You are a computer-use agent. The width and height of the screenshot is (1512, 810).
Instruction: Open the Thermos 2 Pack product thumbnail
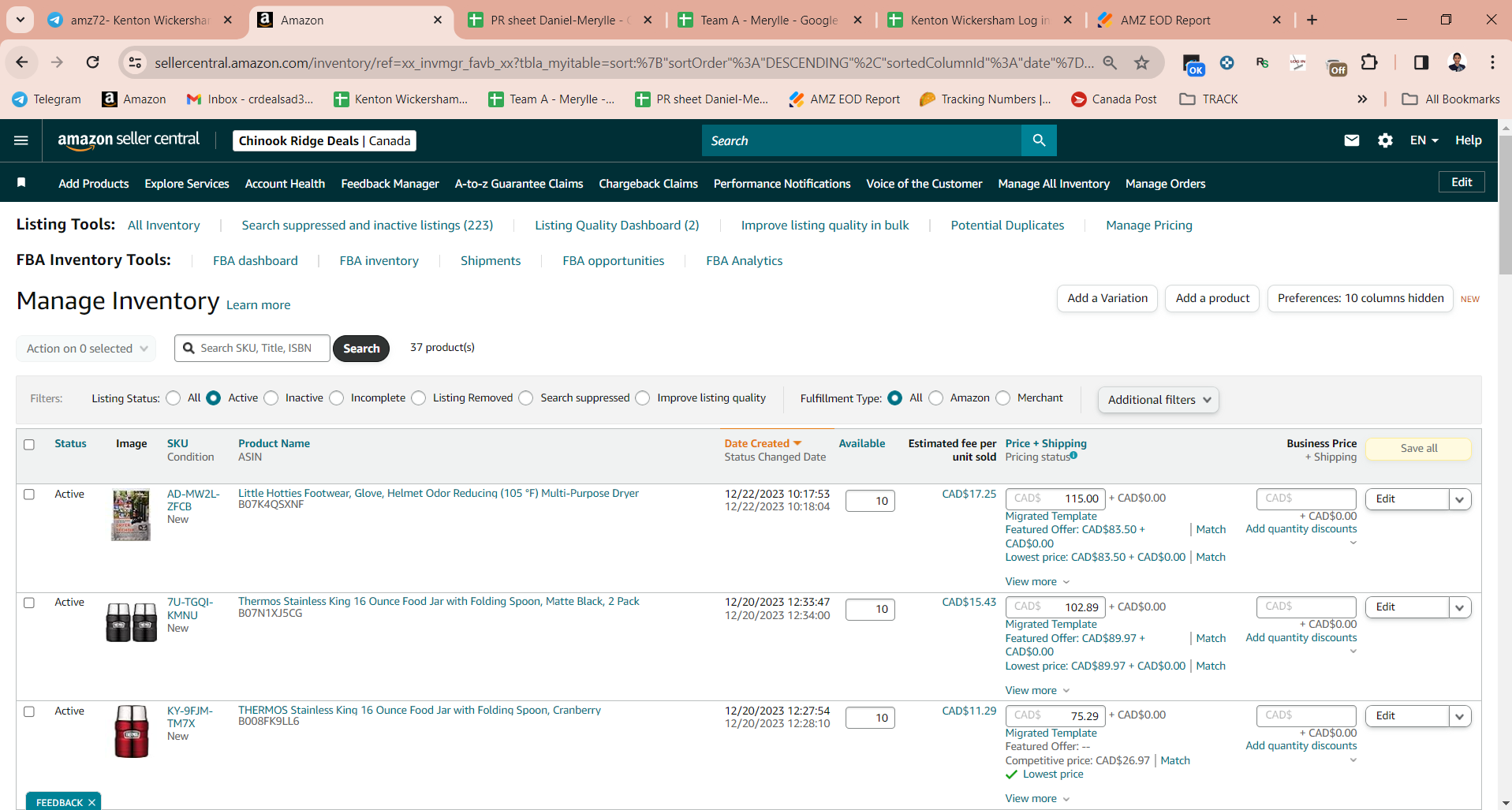point(132,621)
